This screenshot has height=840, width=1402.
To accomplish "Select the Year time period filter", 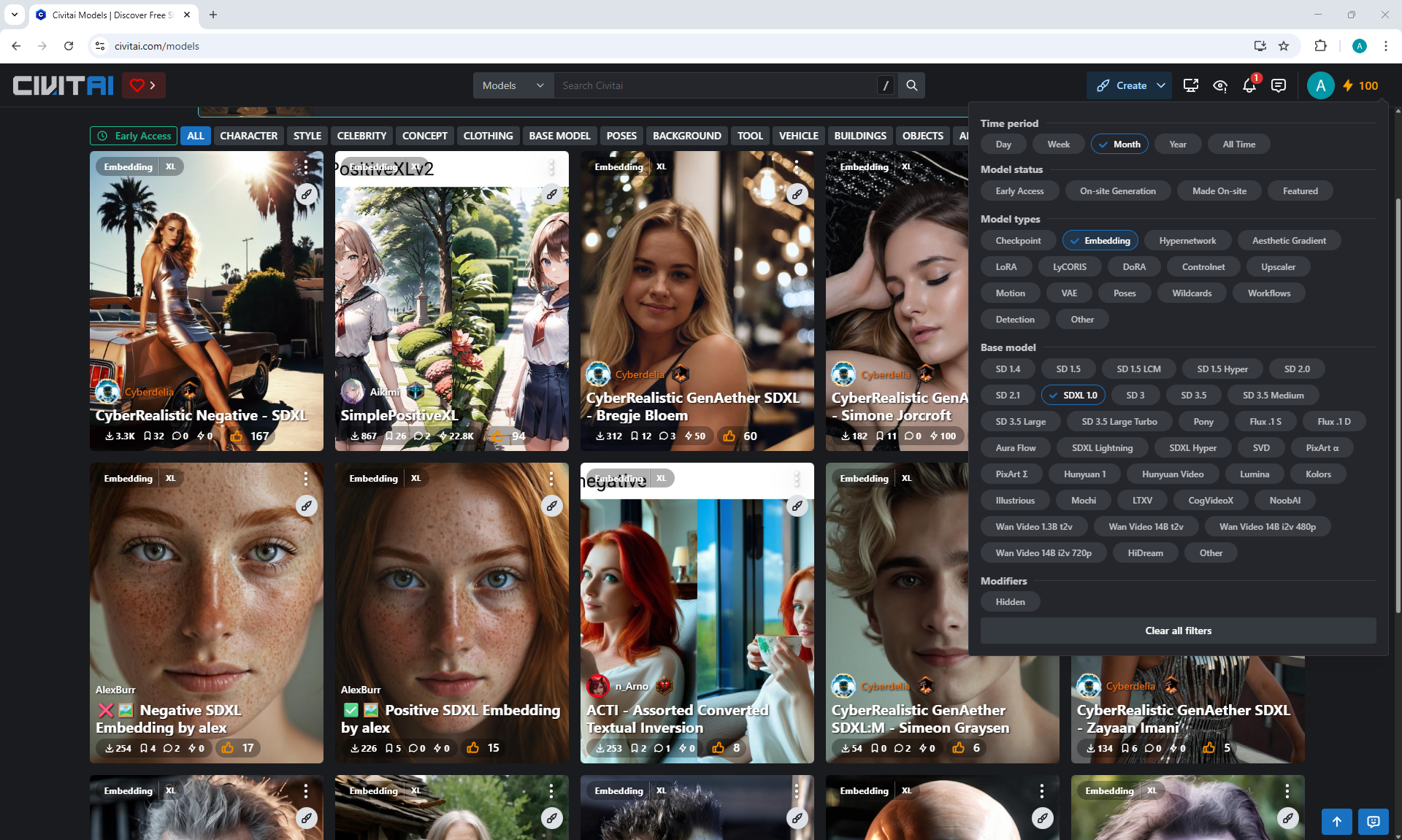I will click(1177, 145).
